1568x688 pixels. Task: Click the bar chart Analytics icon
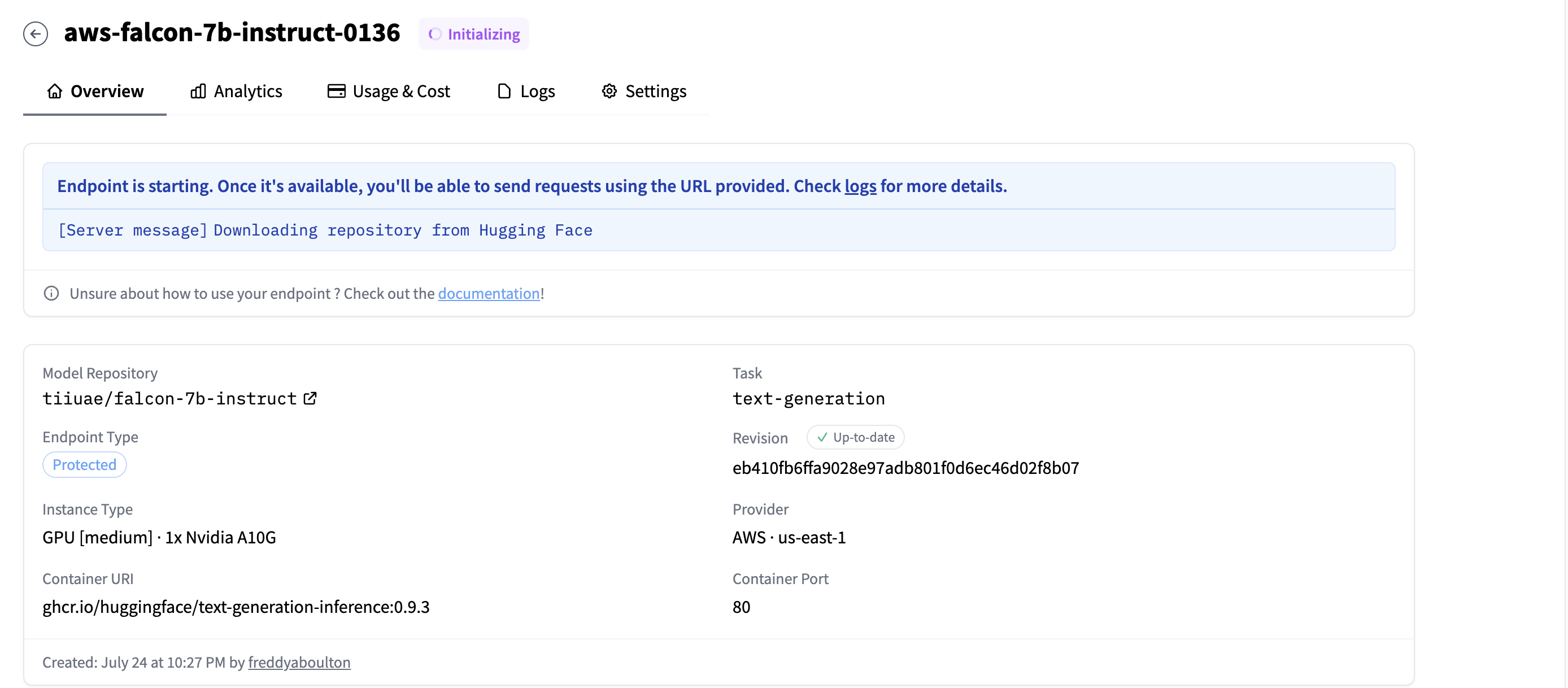pyautogui.click(x=198, y=92)
